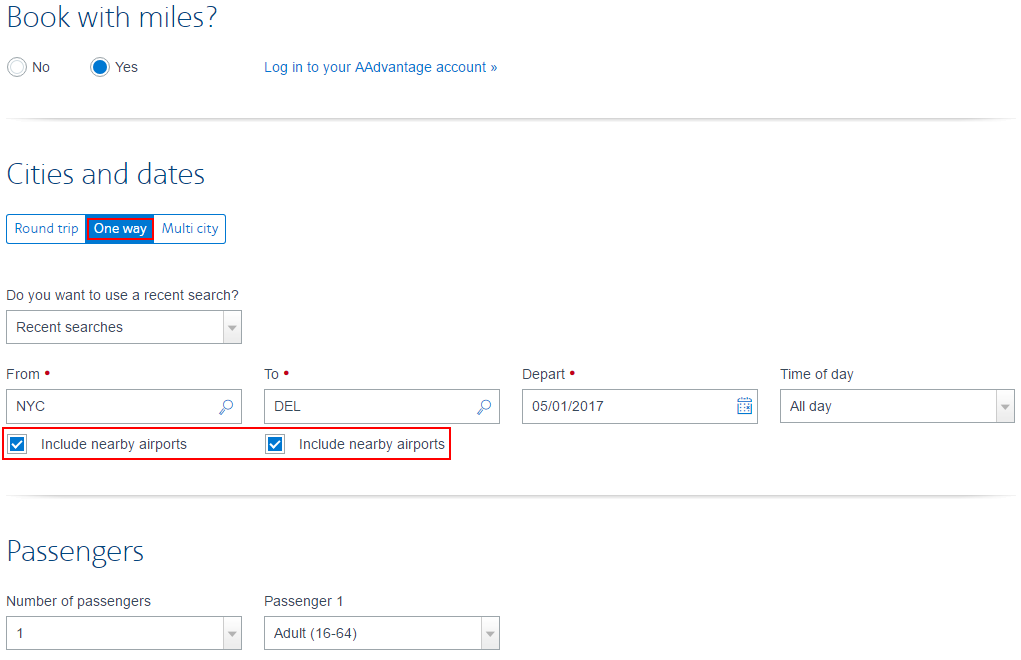Open the Number of passengers dropdown
The image size is (1021, 660).
tap(124, 633)
